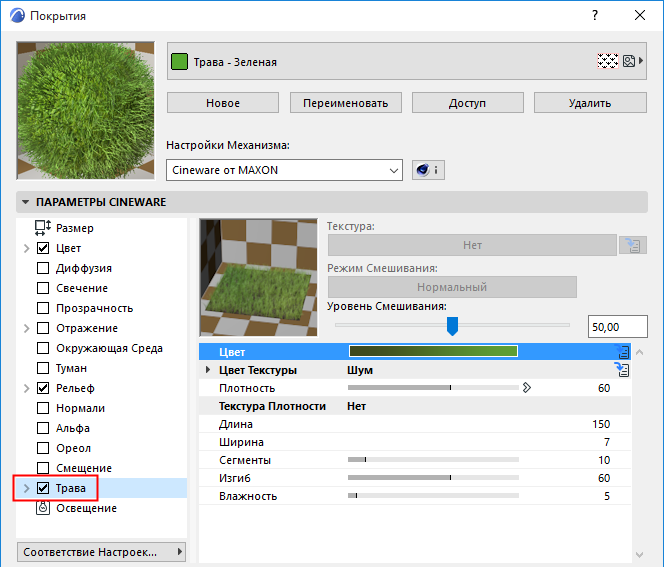Expand the Рельеф tree arrow

click(27, 388)
